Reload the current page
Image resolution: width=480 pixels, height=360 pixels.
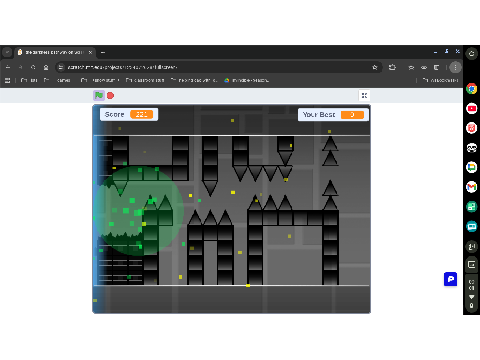(x=33, y=67)
